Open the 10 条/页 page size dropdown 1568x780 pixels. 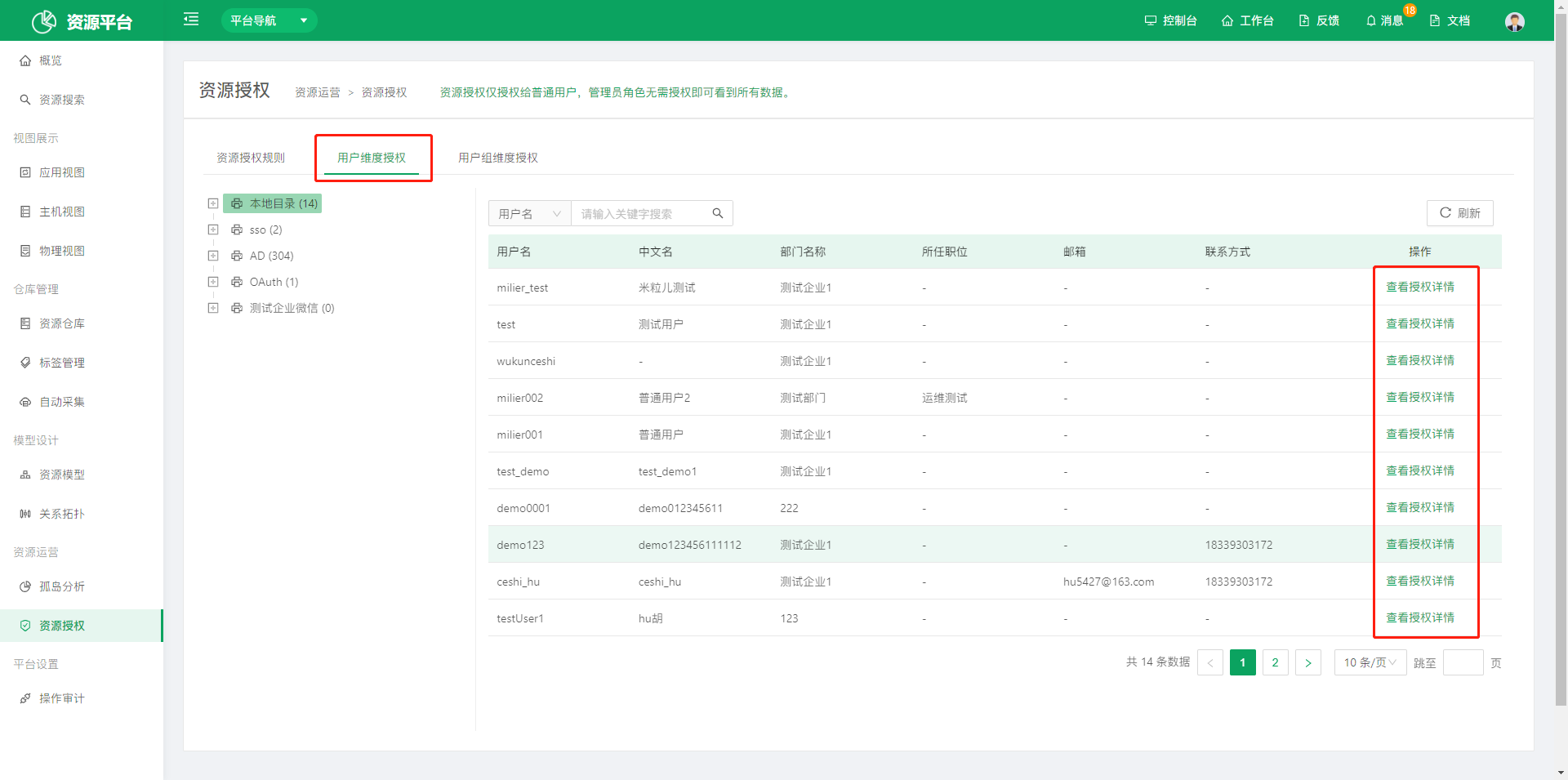(1370, 662)
